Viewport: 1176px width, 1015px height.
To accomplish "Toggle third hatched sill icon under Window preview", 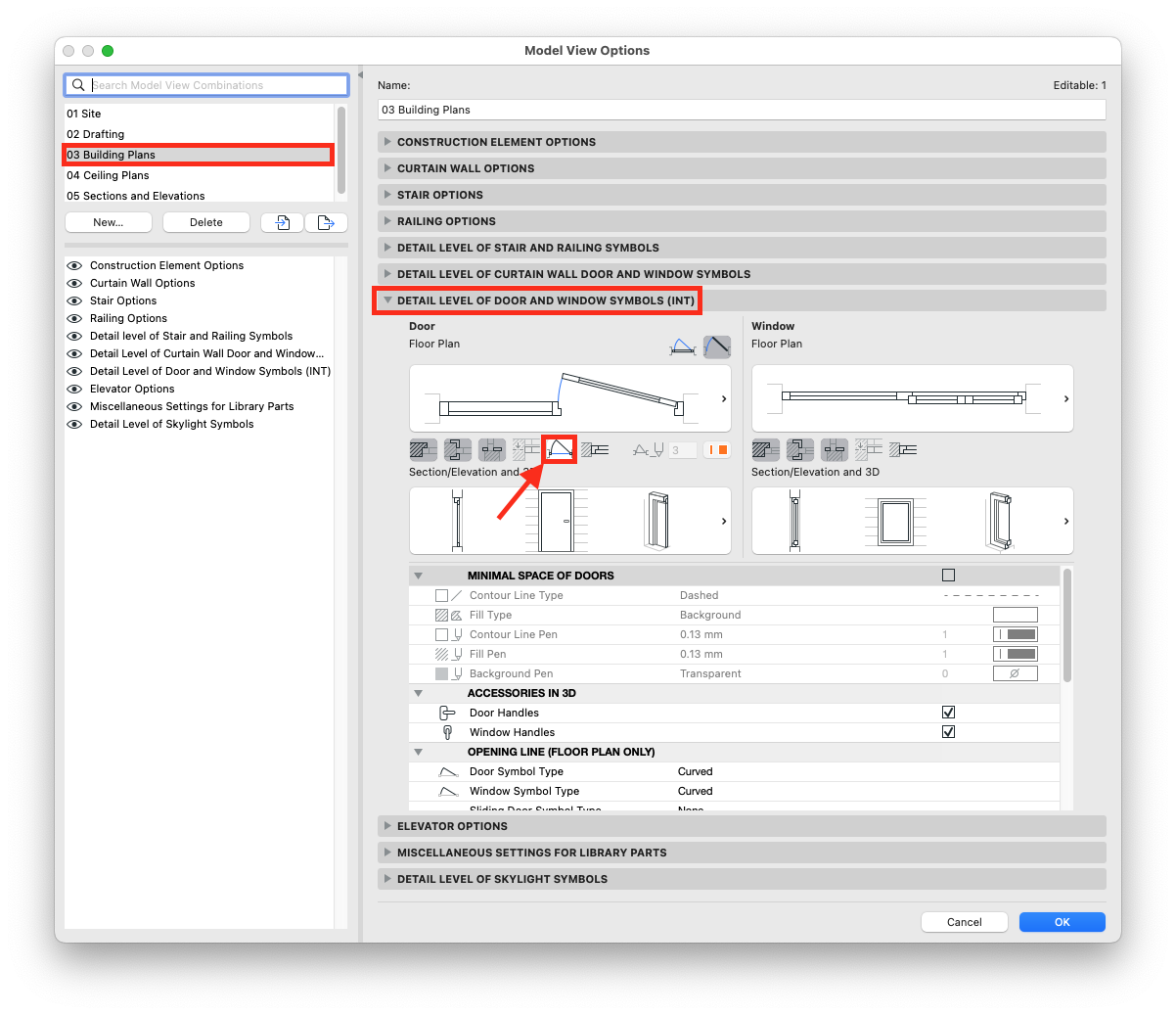I will click(x=835, y=450).
